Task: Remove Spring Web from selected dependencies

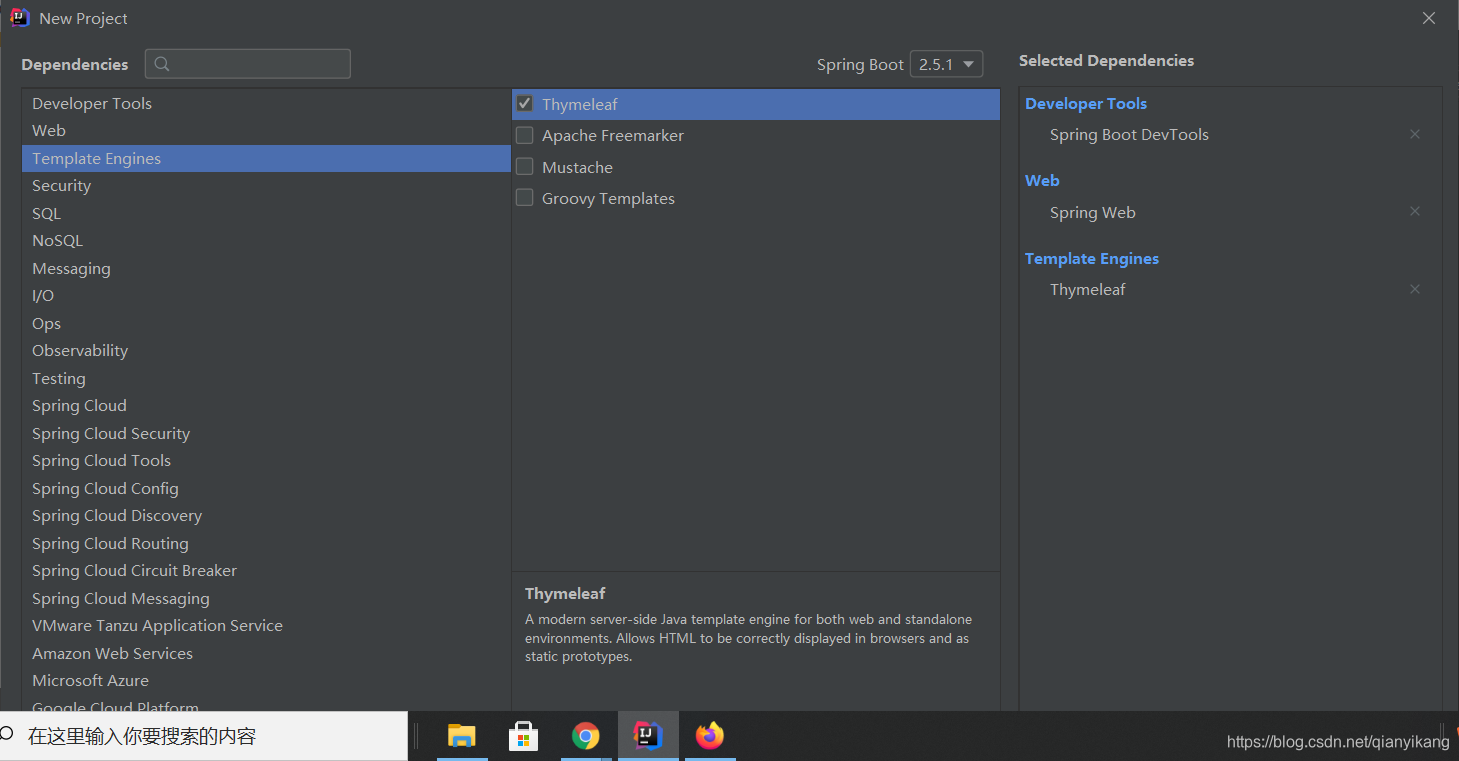Action: click(x=1415, y=211)
